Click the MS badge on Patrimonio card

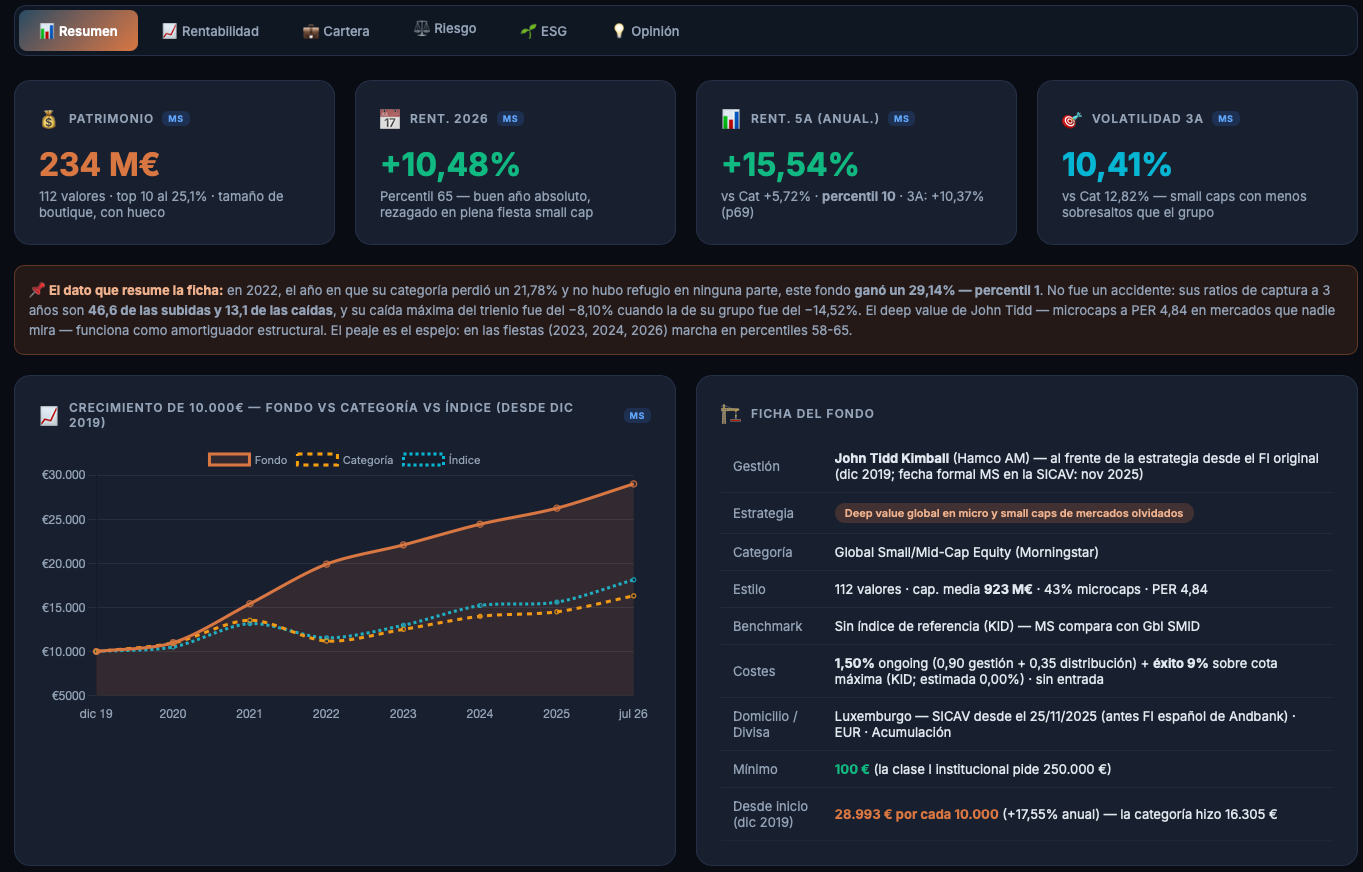(x=176, y=119)
